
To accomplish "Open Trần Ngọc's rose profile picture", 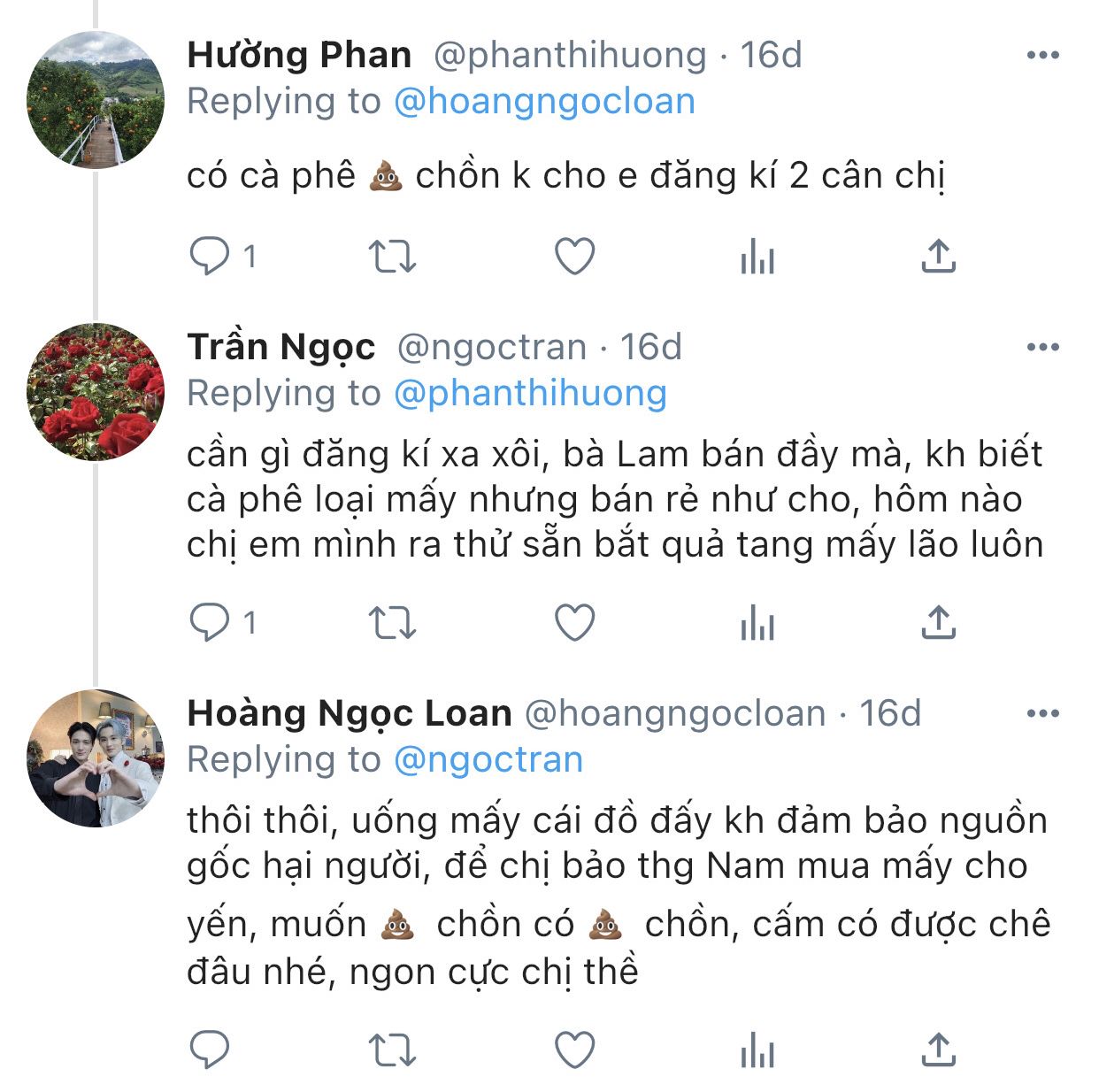I will tap(96, 391).
